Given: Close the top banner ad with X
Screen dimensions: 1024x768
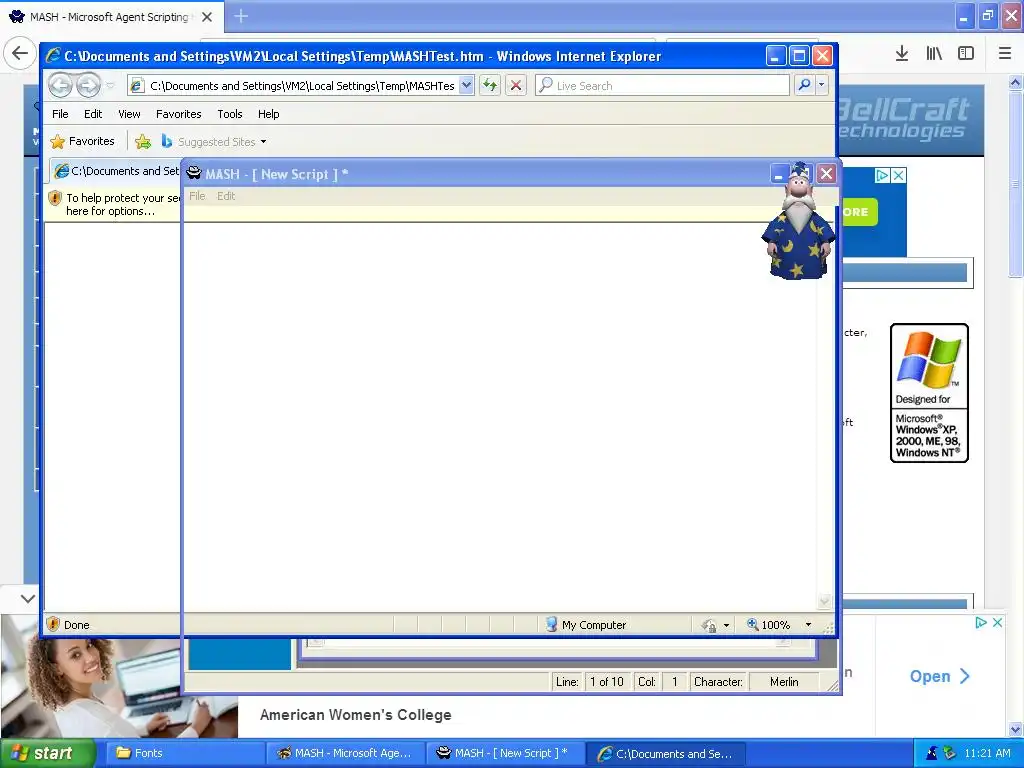Looking at the screenshot, I should [899, 175].
